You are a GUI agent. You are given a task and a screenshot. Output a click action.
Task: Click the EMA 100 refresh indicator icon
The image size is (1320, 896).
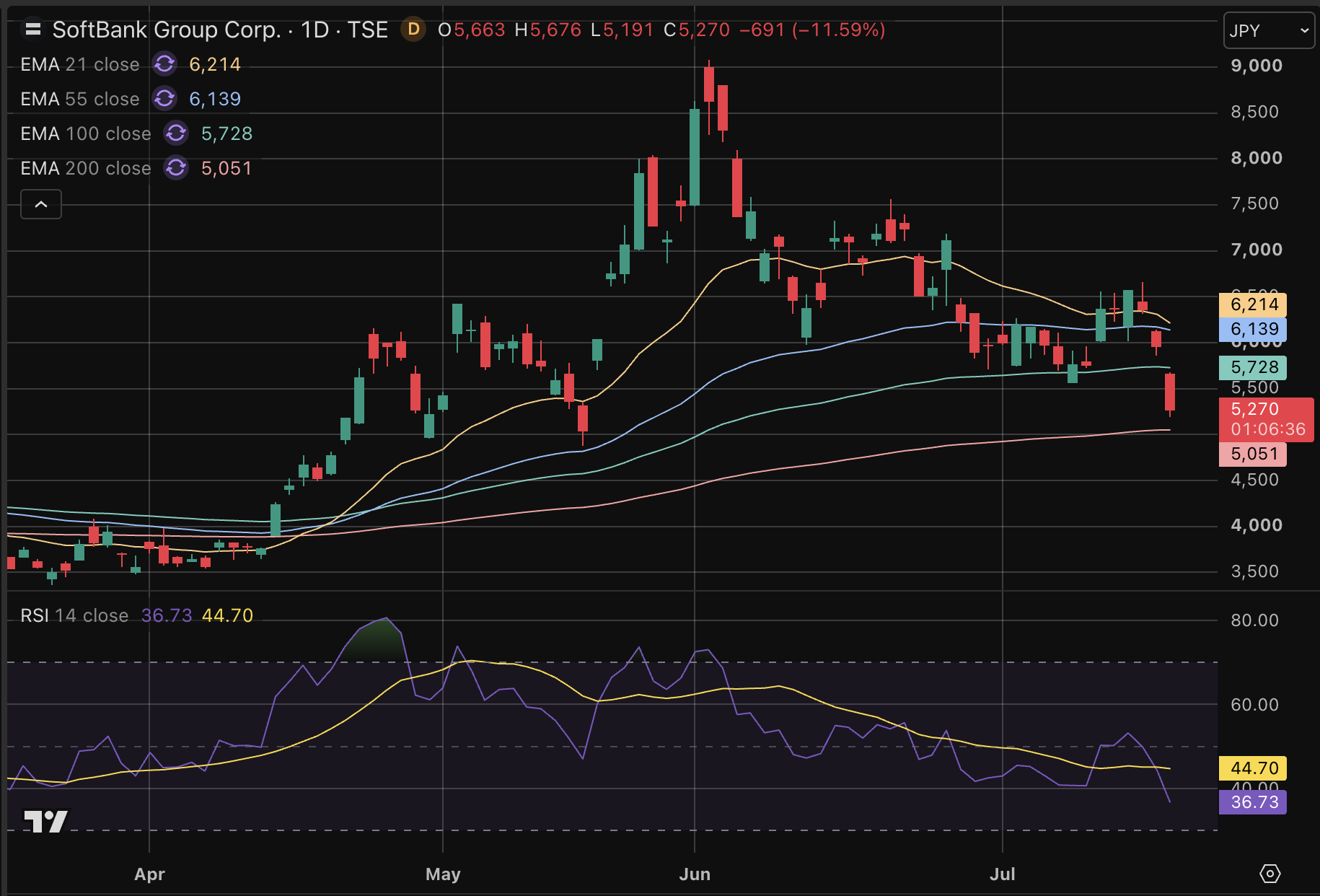tap(176, 133)
